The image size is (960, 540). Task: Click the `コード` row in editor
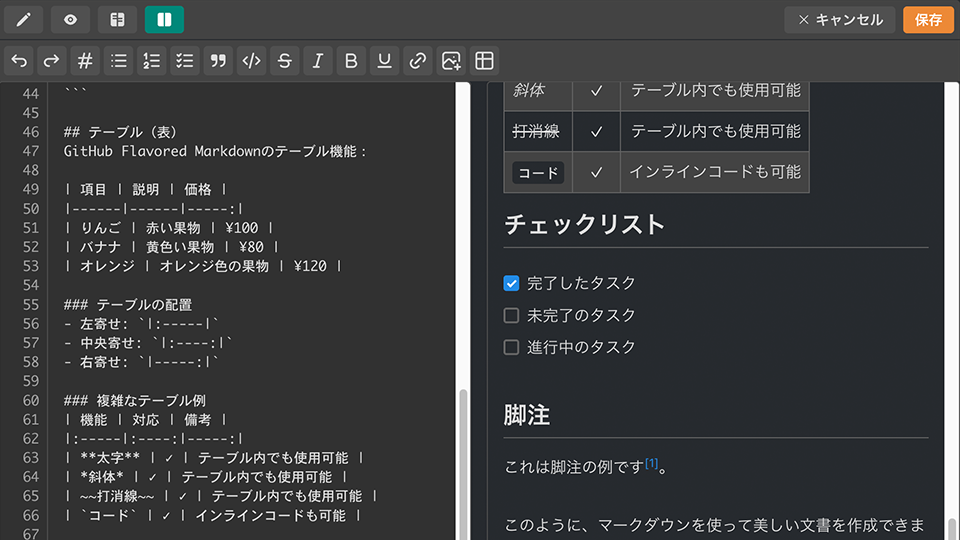213,516
